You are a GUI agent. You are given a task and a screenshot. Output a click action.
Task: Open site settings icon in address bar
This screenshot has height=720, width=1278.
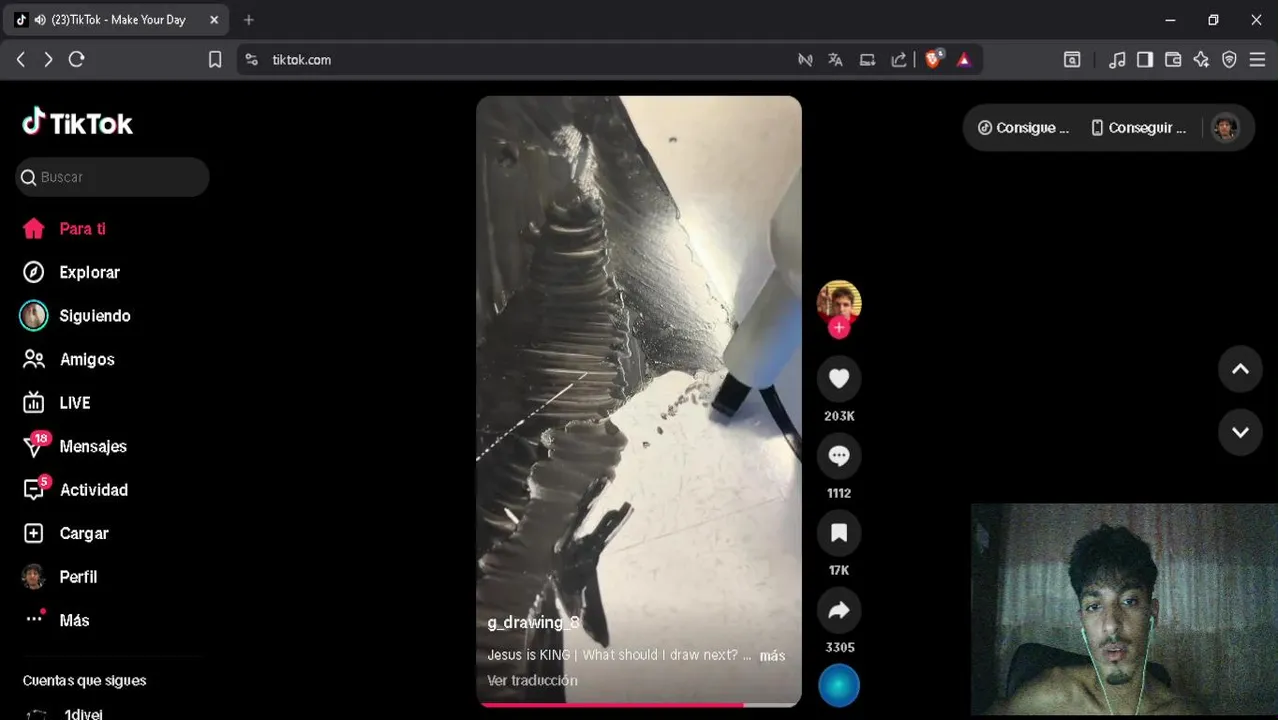[x=252, y=60]
